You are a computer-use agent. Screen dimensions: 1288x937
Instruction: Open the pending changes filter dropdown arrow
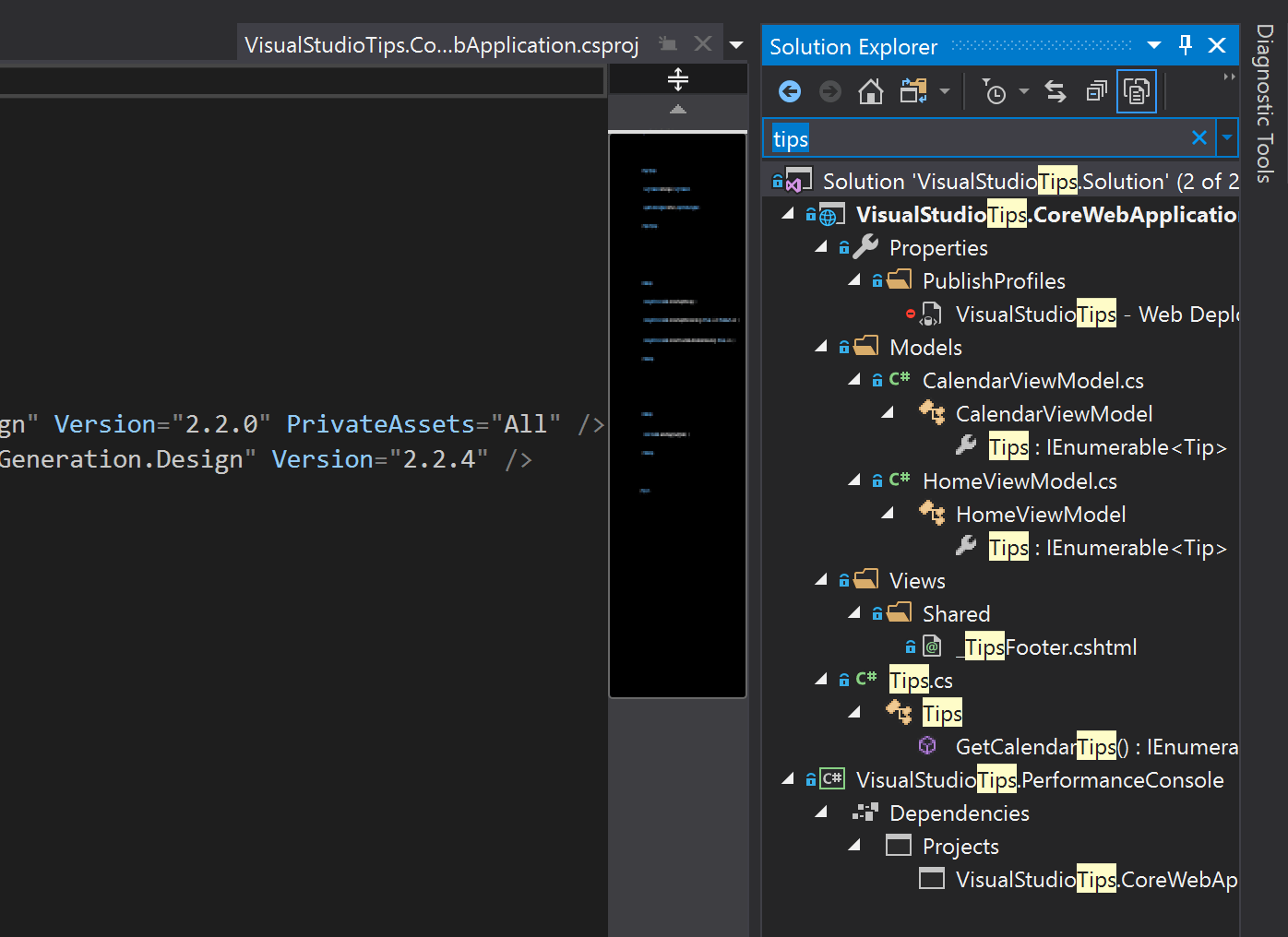click(1023, 91)
